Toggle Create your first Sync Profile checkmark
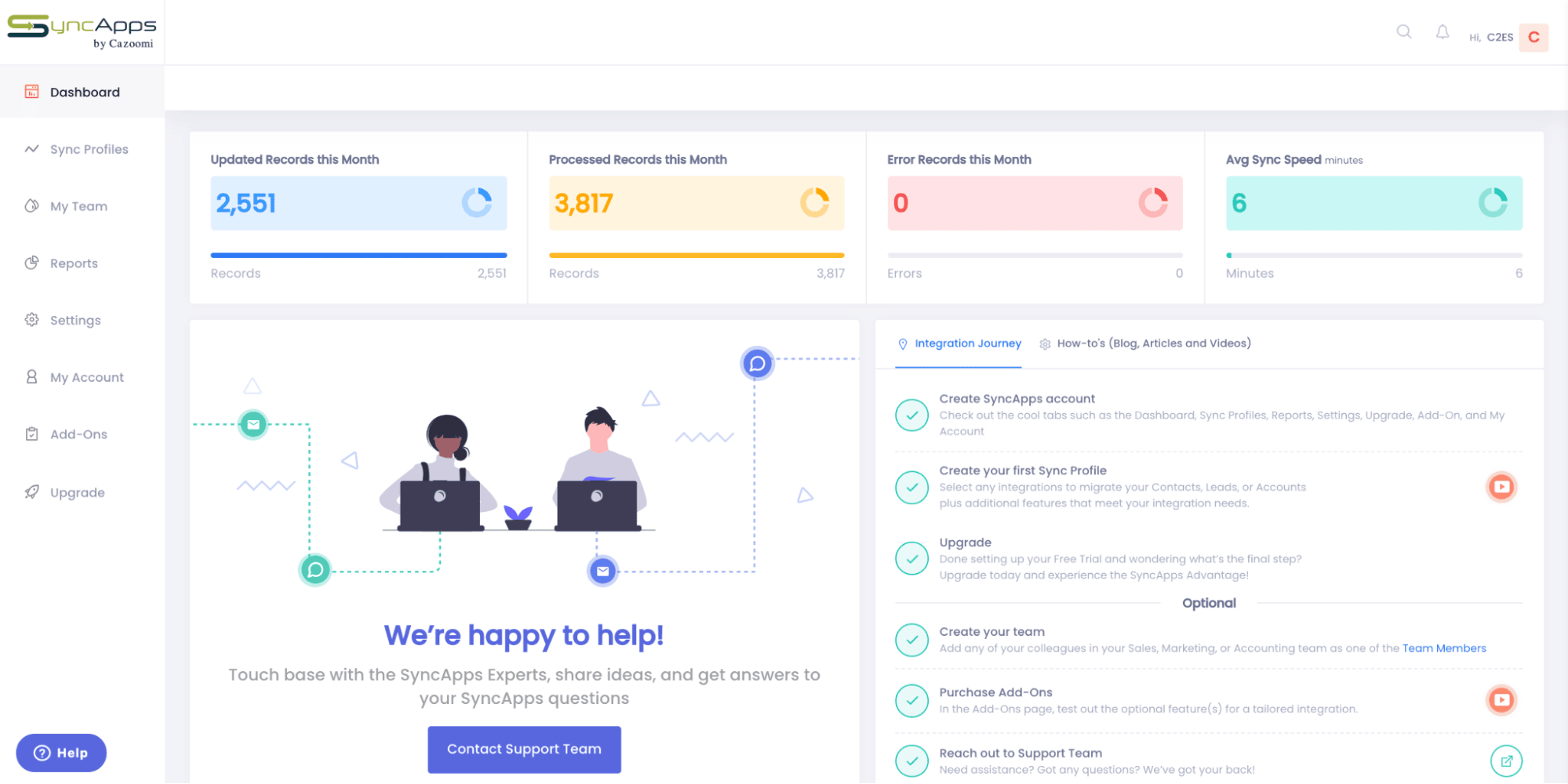This screenshot has width=1568, height=784. click(x=911, y=487)
